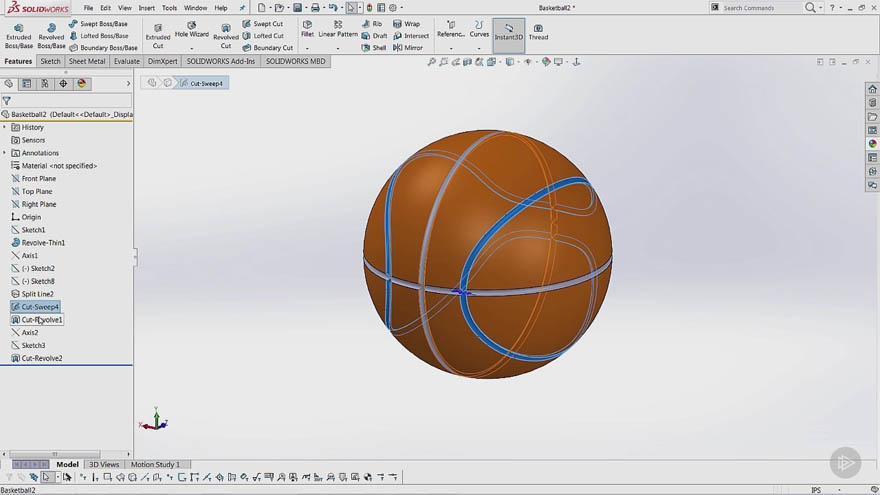Image resolution: width=880 pixels, height=495 pixels.
Task: Open Reference Geometry tool
Action: pos(451,30)
